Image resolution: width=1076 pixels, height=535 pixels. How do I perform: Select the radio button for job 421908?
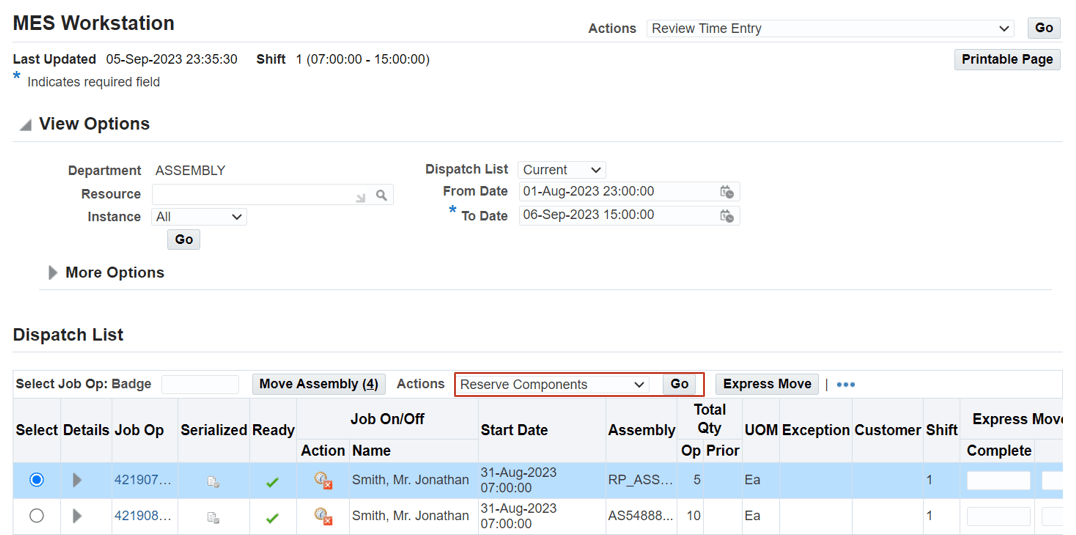pos(36,515)
